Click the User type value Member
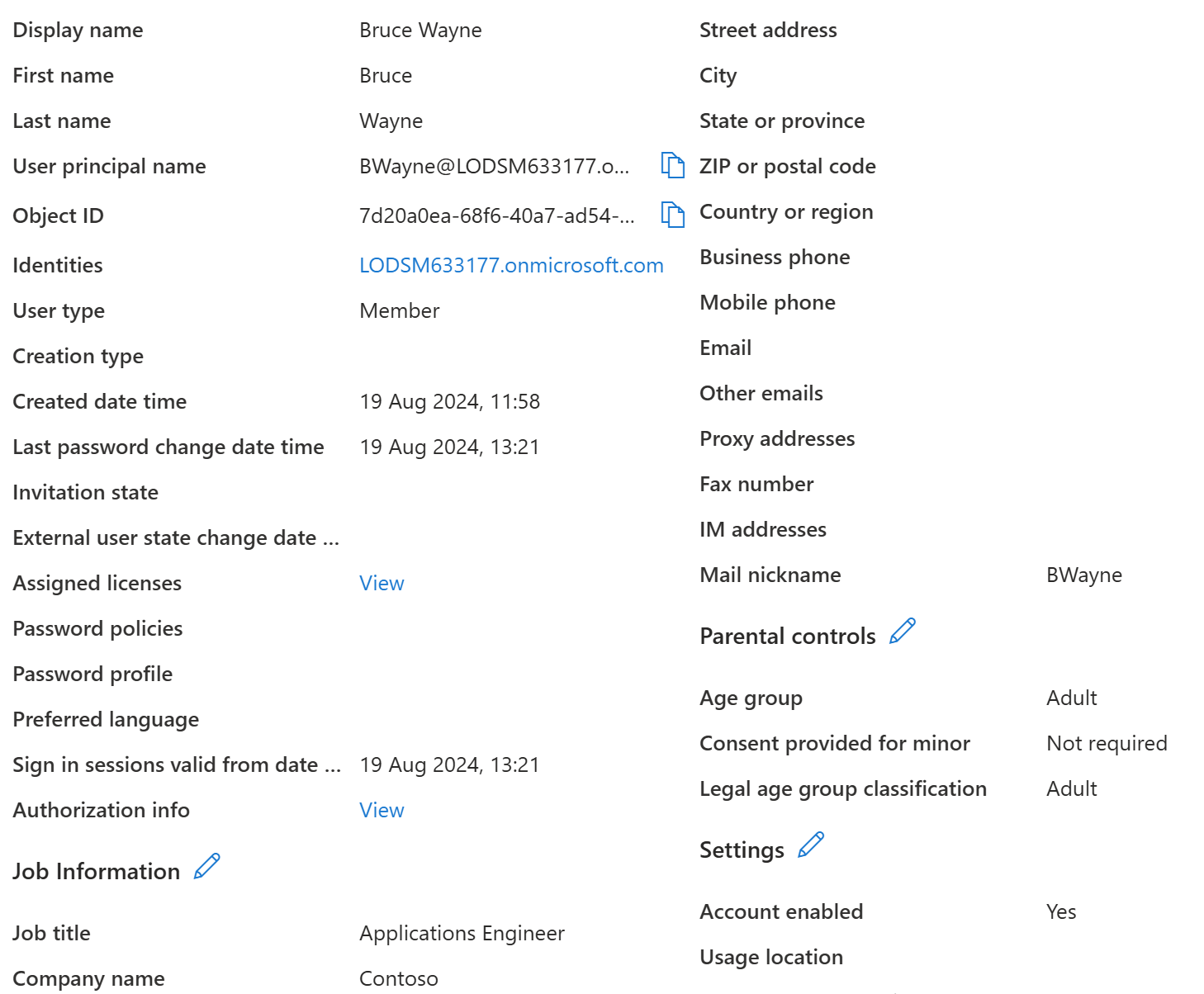This screenshot has width=1204, height=994. click(400, 310)
